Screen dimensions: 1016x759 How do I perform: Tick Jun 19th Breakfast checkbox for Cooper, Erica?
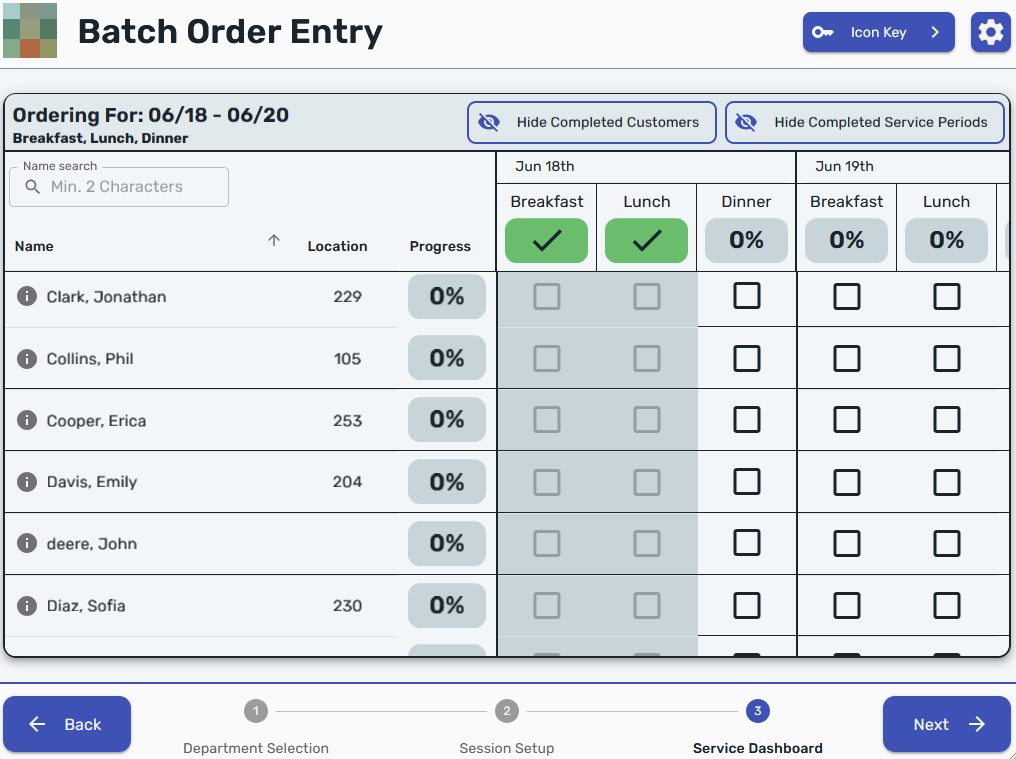846,419
